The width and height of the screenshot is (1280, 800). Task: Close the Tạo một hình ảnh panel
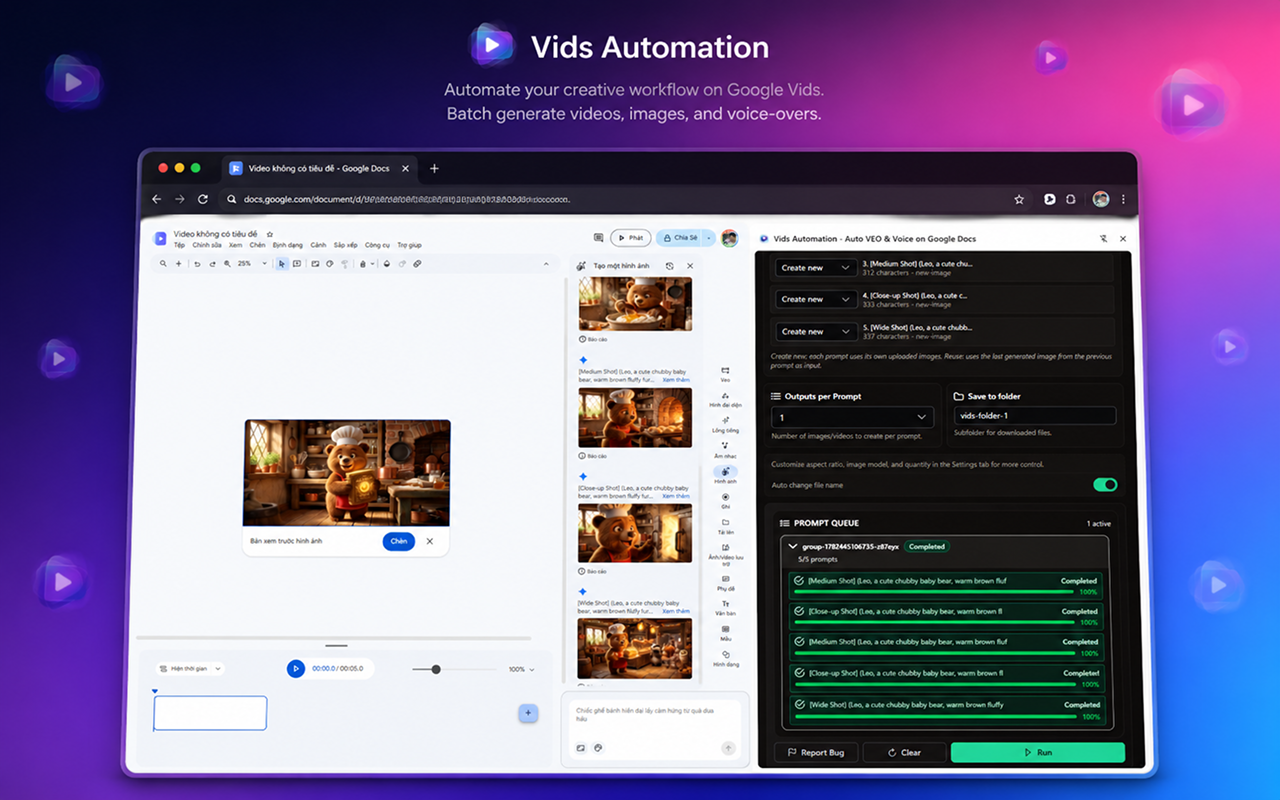tap(689, 266)
